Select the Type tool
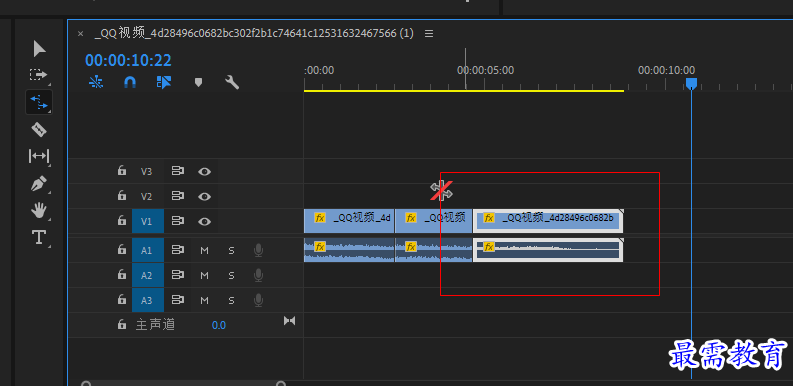Viewport: 793px width, 386px height. pyautogui.click(x=39, y=237)
